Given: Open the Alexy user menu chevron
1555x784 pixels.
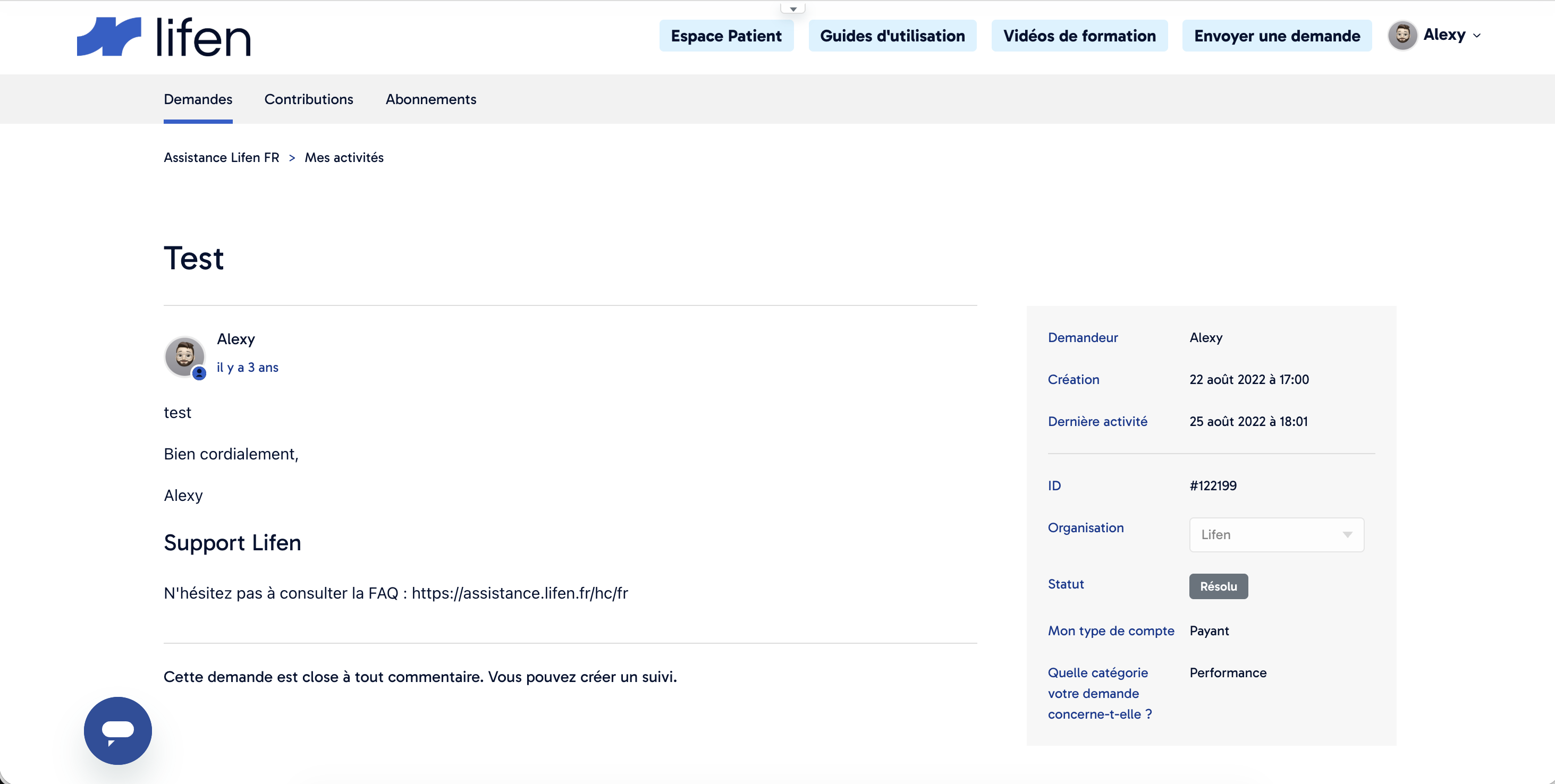Looking at the screenshot, I should click(x=1476, y=36).
